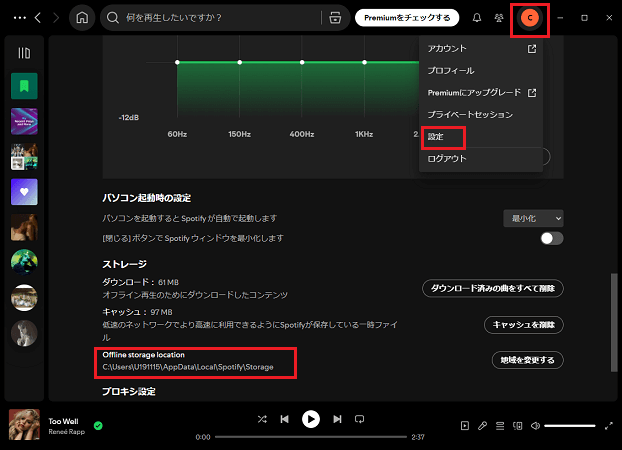622x450 pixels.
Task: Choose Premiumにアップグレード menu entry
Action: tap(481, 93)
